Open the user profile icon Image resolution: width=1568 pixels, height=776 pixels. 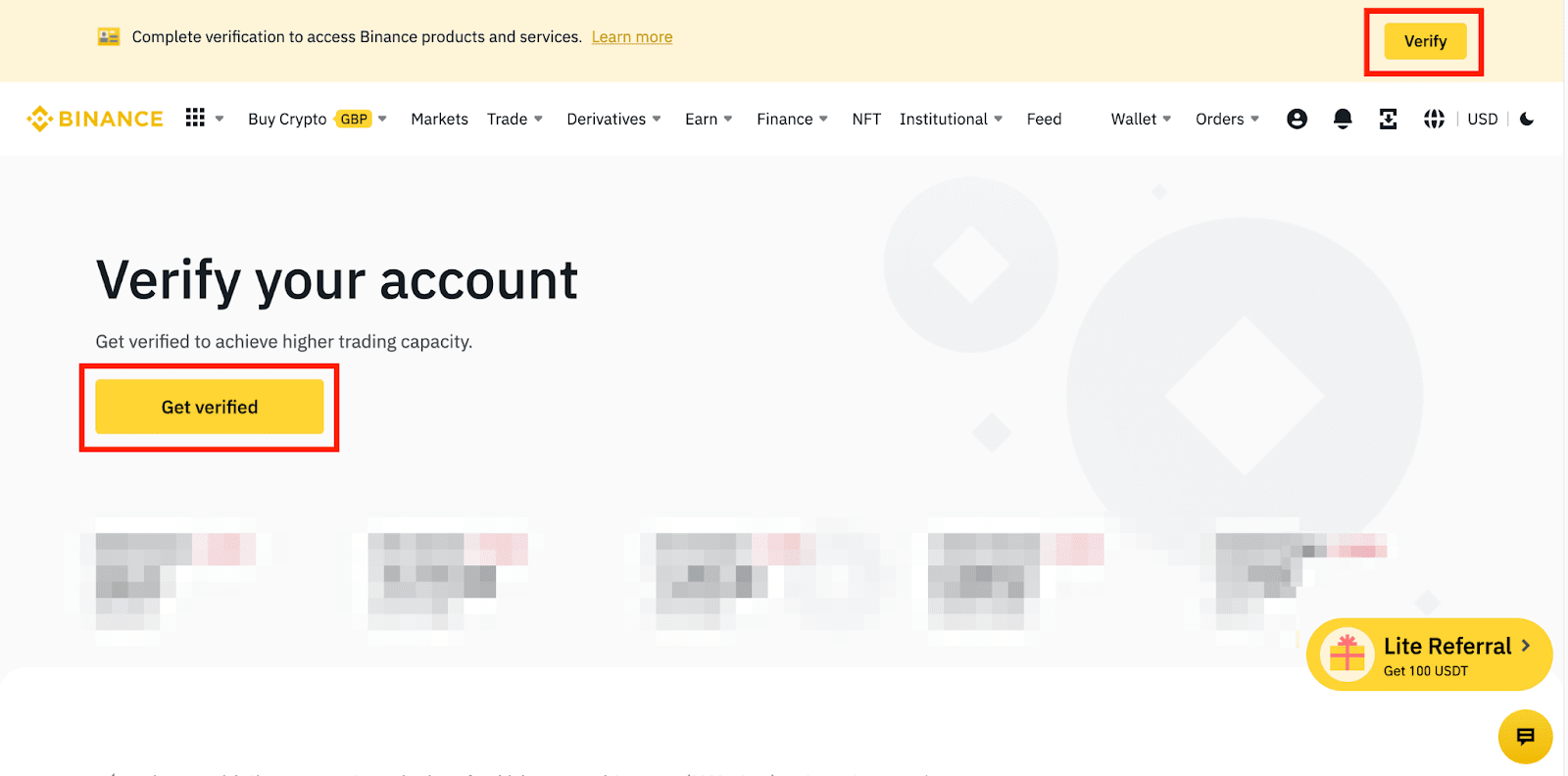click(x=1297, y=119)
